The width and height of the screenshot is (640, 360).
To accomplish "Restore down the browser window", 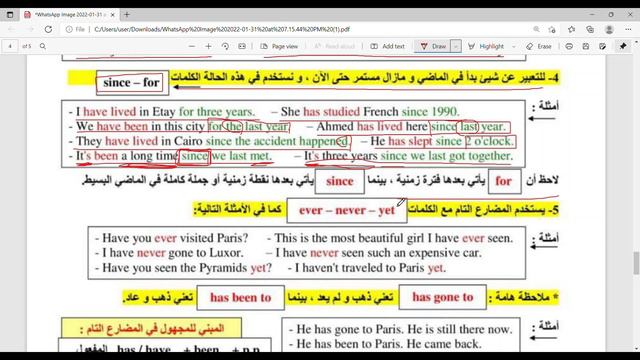I will tap(611, 15).
